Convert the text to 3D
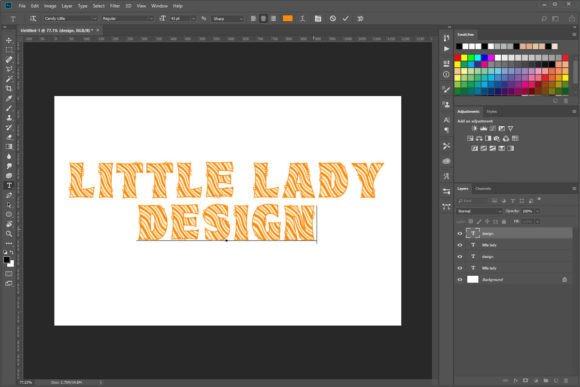Screen dimensions: 580x387 pyautogui.click(x=360, y=18)
